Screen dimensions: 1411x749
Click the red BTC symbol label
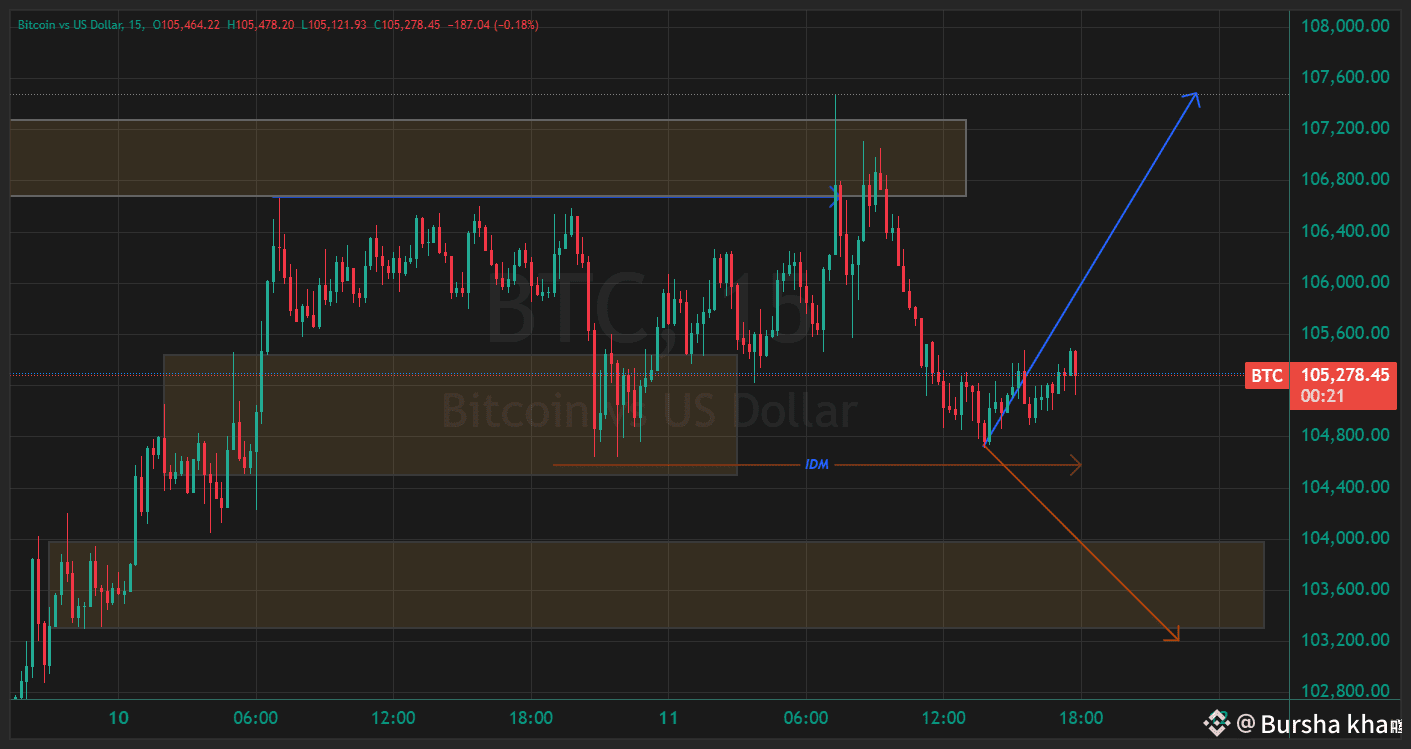[x=1267, y=376]
